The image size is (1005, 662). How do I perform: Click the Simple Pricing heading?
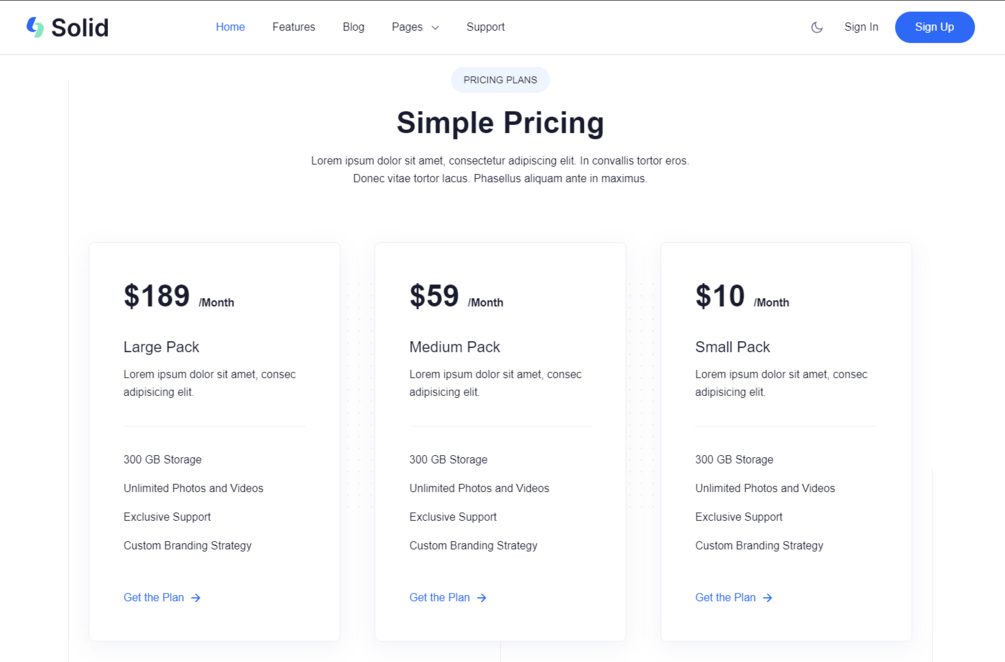(500, 123)
